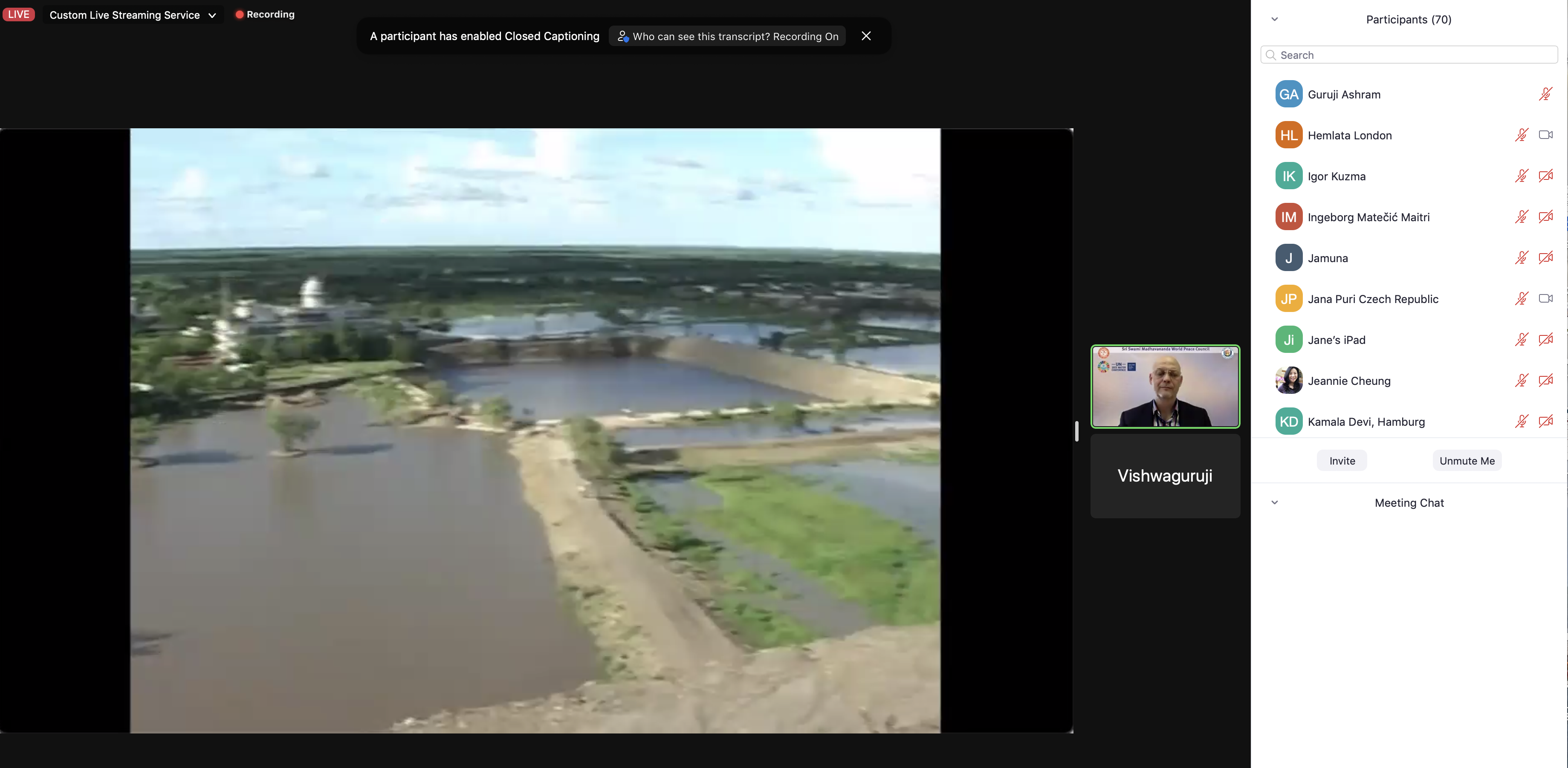Screen dimensions: 1568x768
Task: Click Jane's iPad disabled camera icon
Action: [1545, 340]
